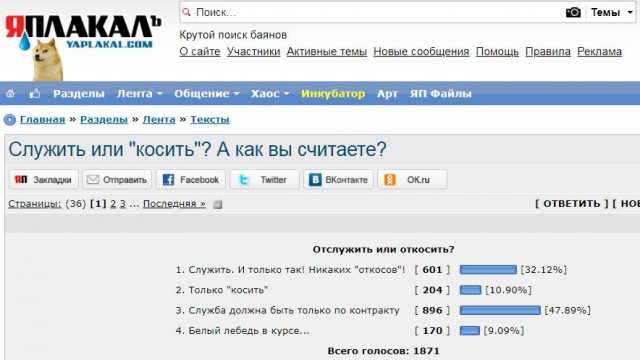Go to Разделы breadcrumb
The image size is (640, 360).
104,120
